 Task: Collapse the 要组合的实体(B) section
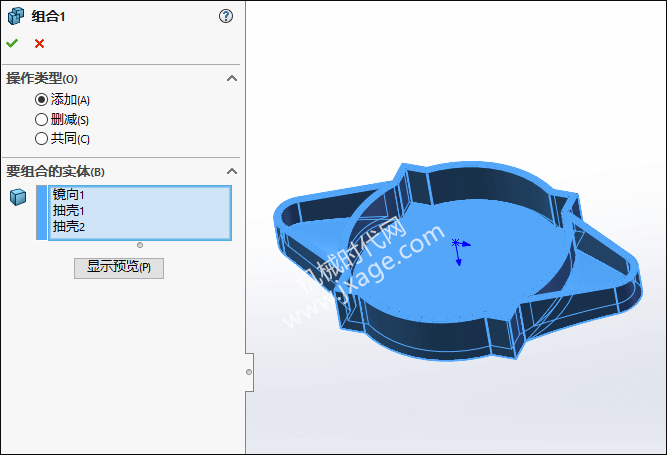(232, 171)
